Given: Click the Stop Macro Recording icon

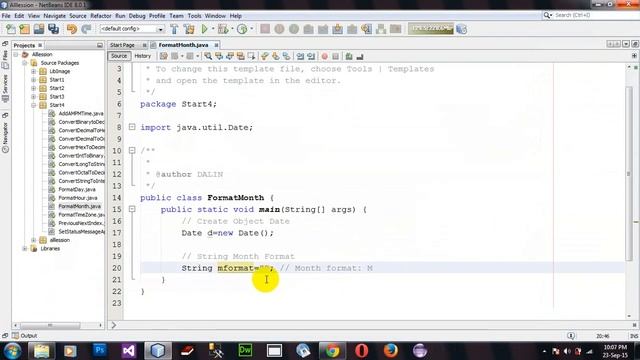Looking at the screenshot, I should [x=335, y=56].
